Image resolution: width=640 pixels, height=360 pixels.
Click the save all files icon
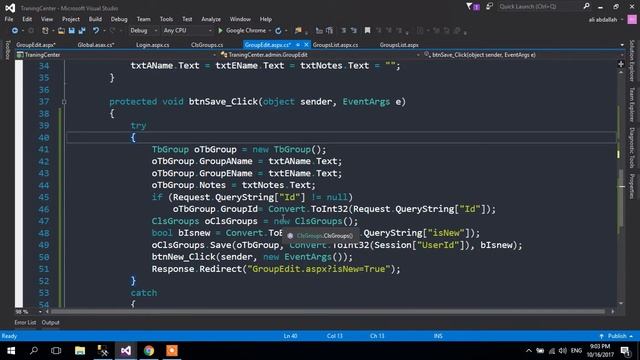(82, 31)
